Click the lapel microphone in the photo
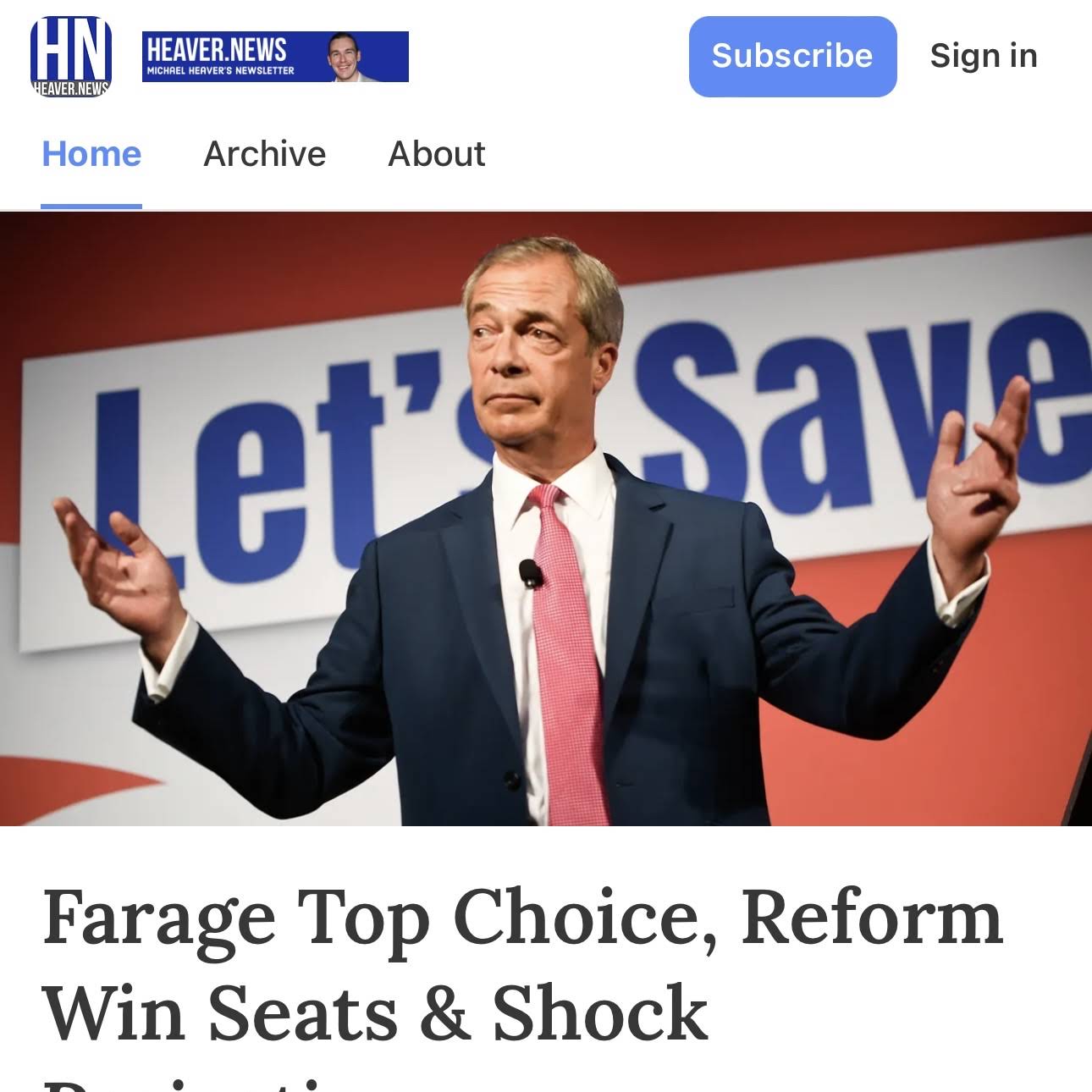This screenshot has height=1092, width=1092. (531, 573)
